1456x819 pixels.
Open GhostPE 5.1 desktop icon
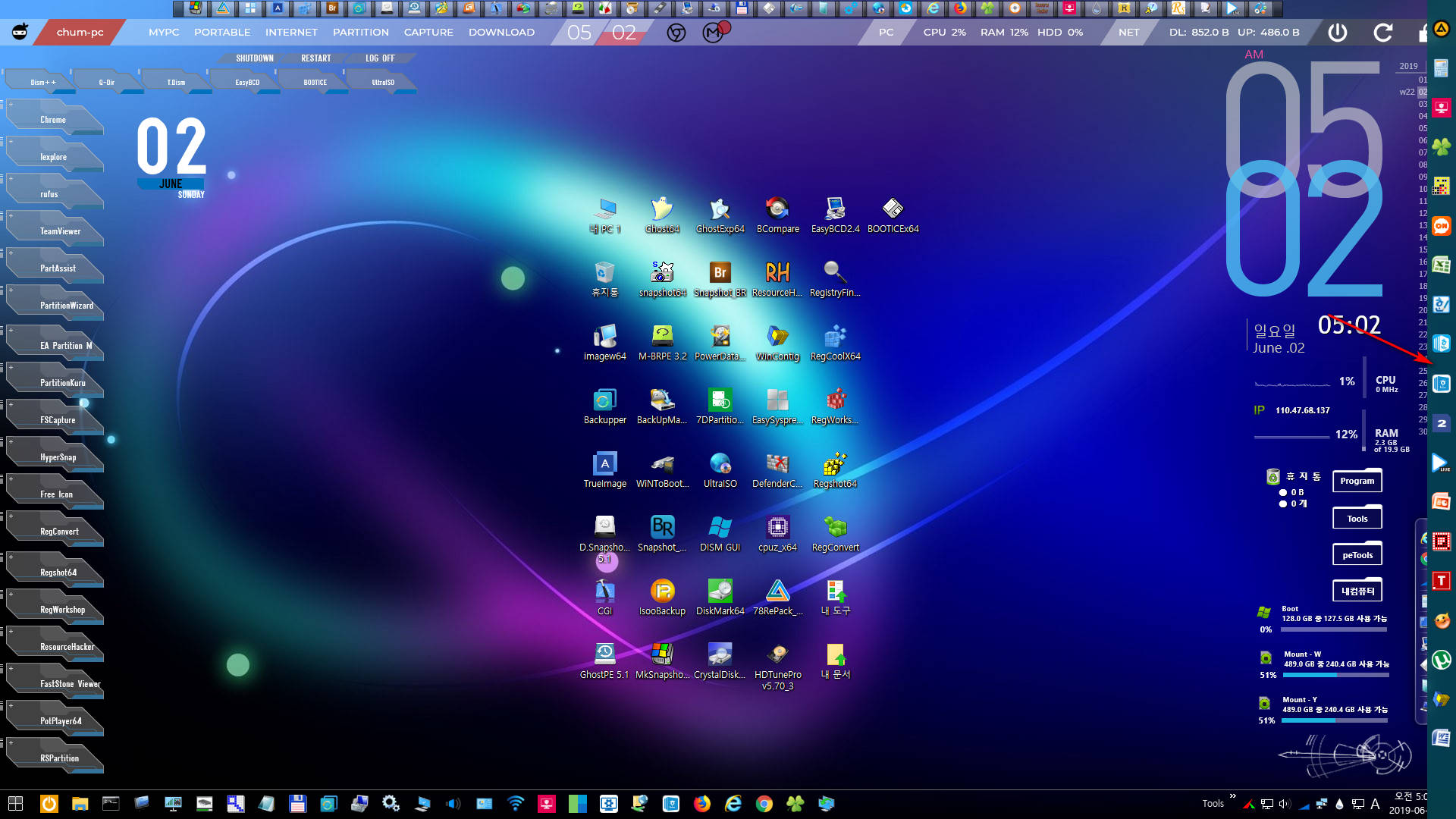click(x=604, y=661)
